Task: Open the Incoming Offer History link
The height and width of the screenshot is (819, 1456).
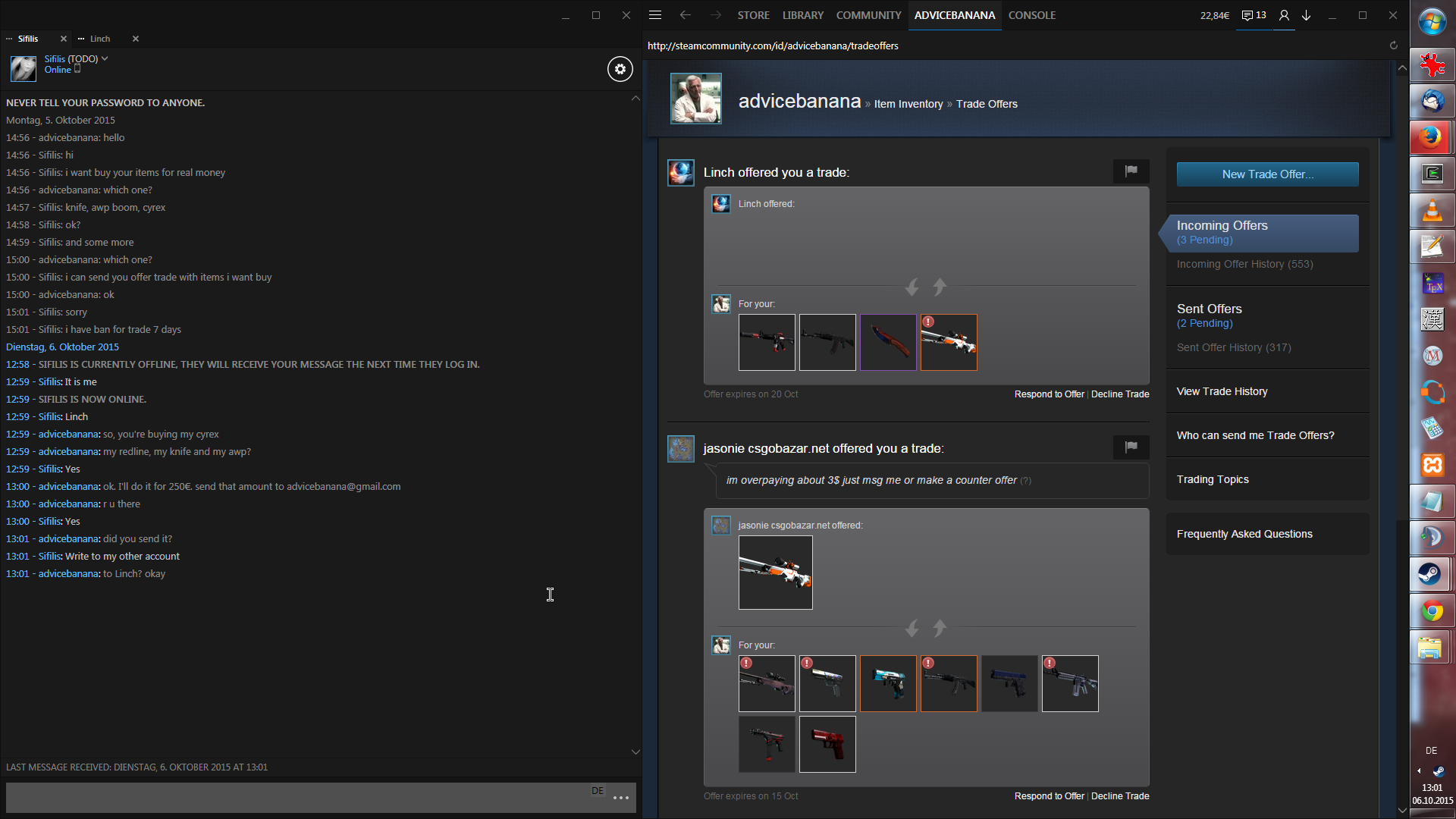Action: click(x=1244, y=264)
